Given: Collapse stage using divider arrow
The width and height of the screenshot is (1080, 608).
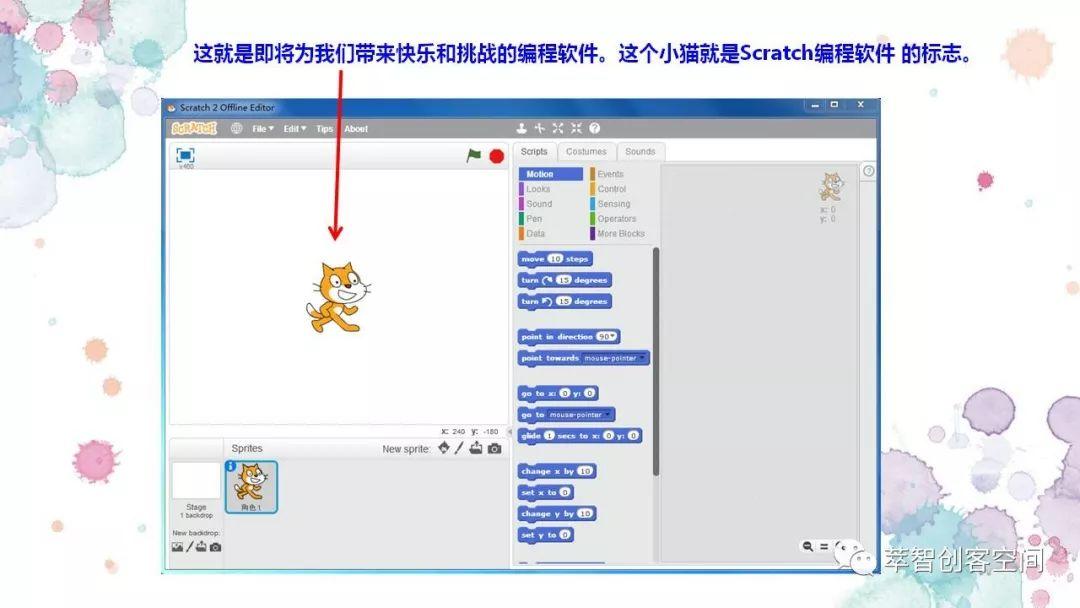Looking at the screenshot, I should [x=510, y=432].
